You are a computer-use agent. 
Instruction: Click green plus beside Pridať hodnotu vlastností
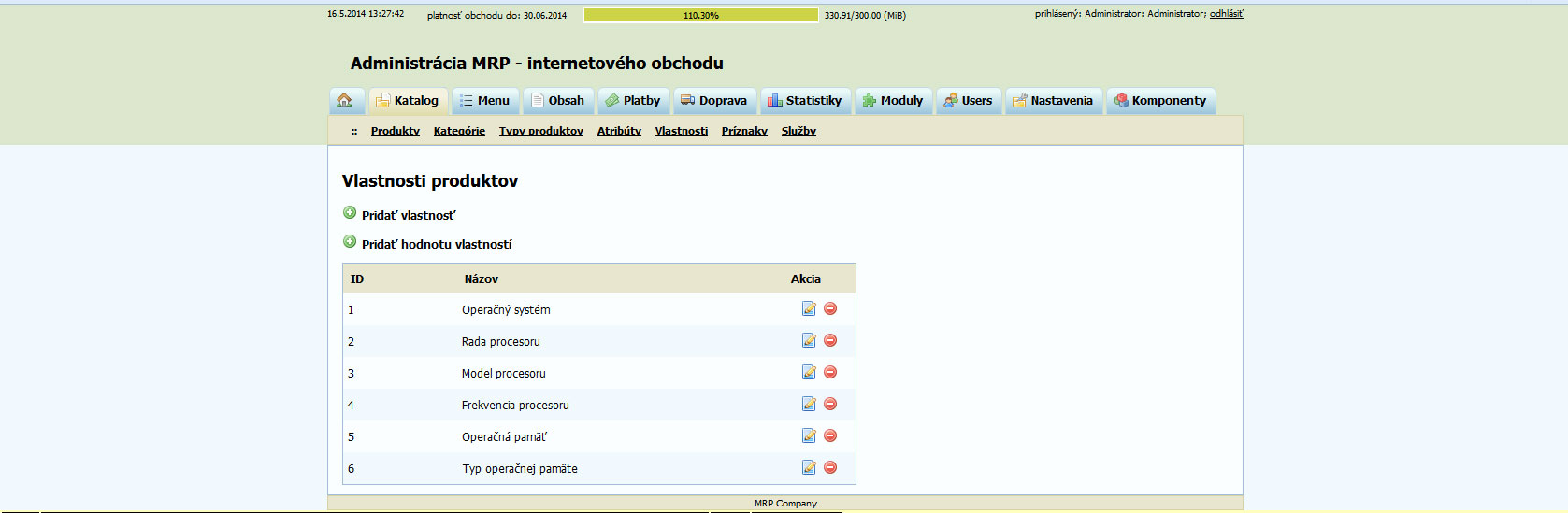[350, 242]
